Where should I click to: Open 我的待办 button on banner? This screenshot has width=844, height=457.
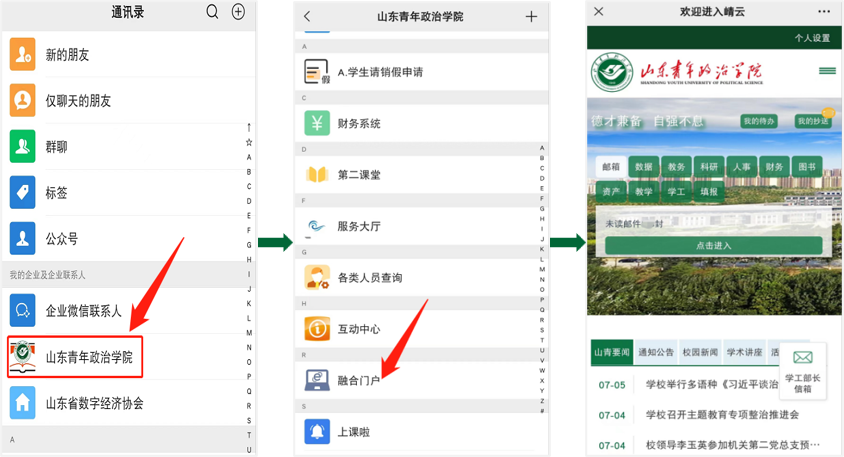click(x=759, y=121)
